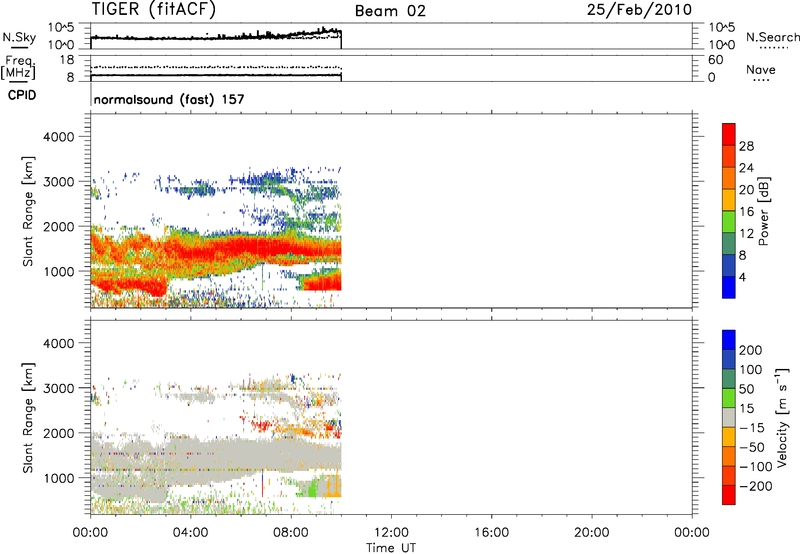Click the 4 label on Power color bar

coord(742,277)
